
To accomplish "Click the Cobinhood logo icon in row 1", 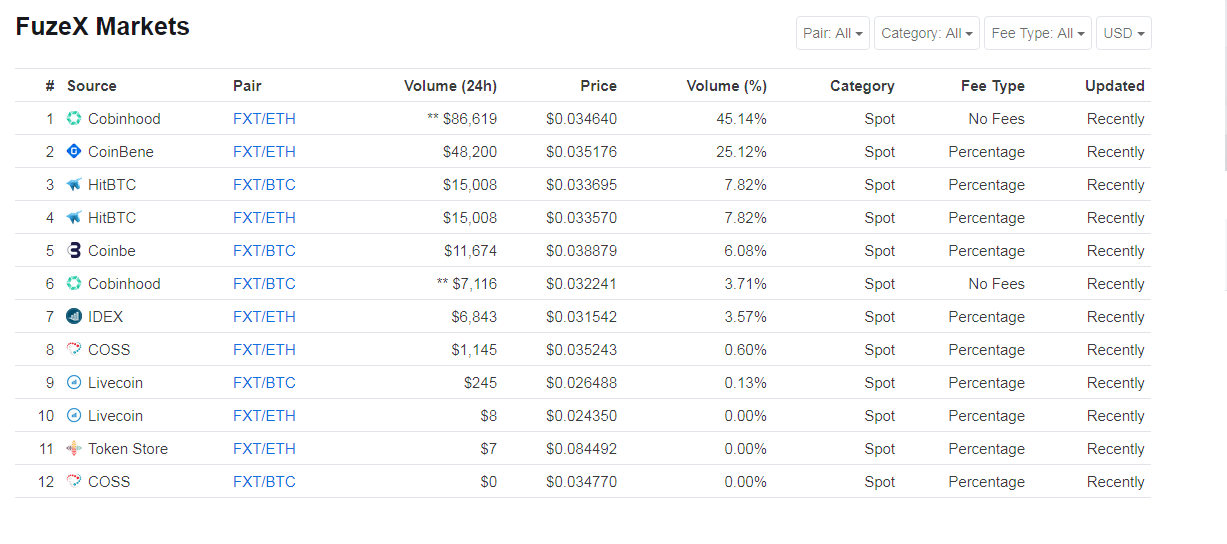I will [74, 119].
